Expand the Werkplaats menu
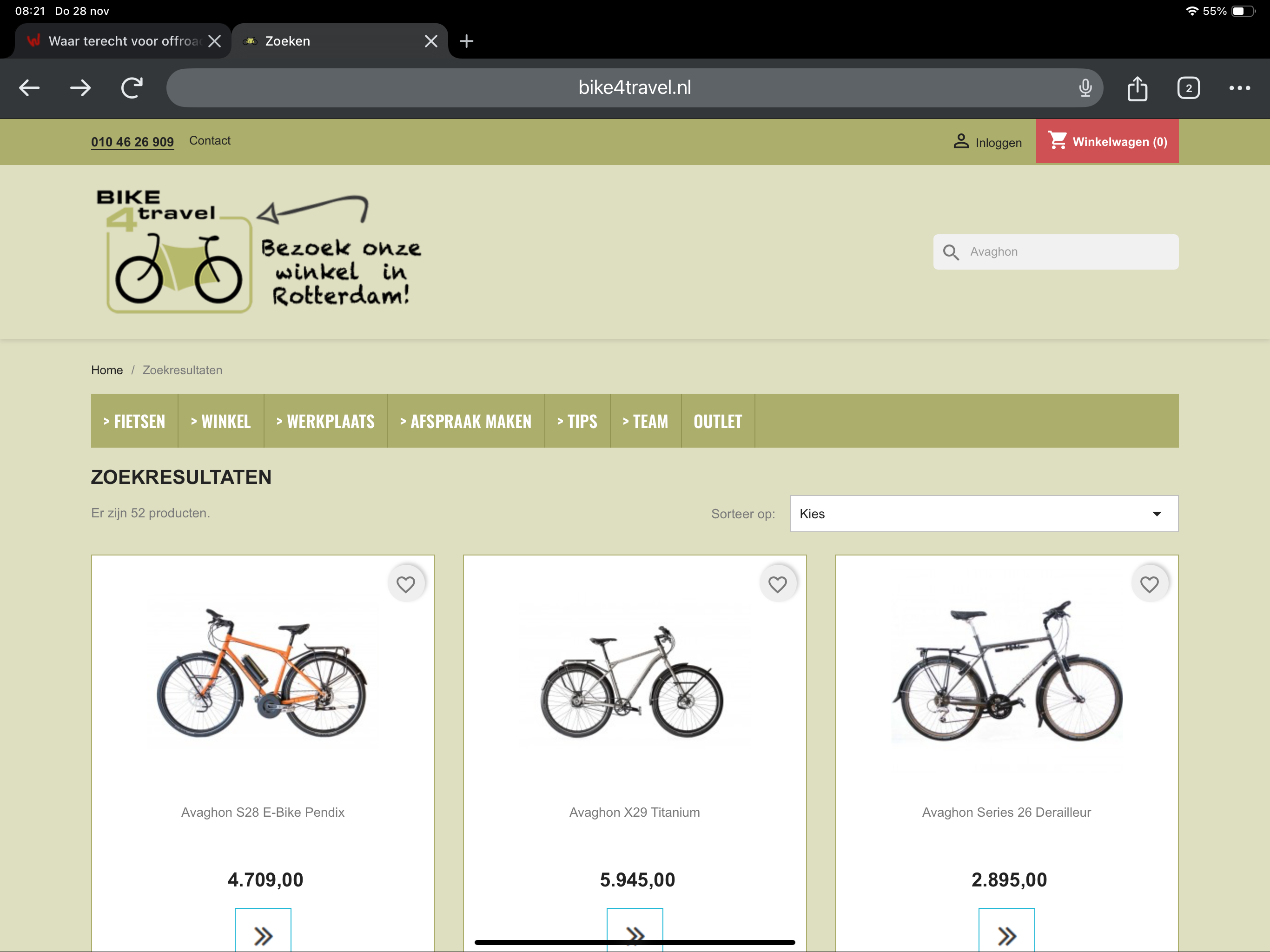Viewport: 1270px width, 952px height. pos(325,421)
